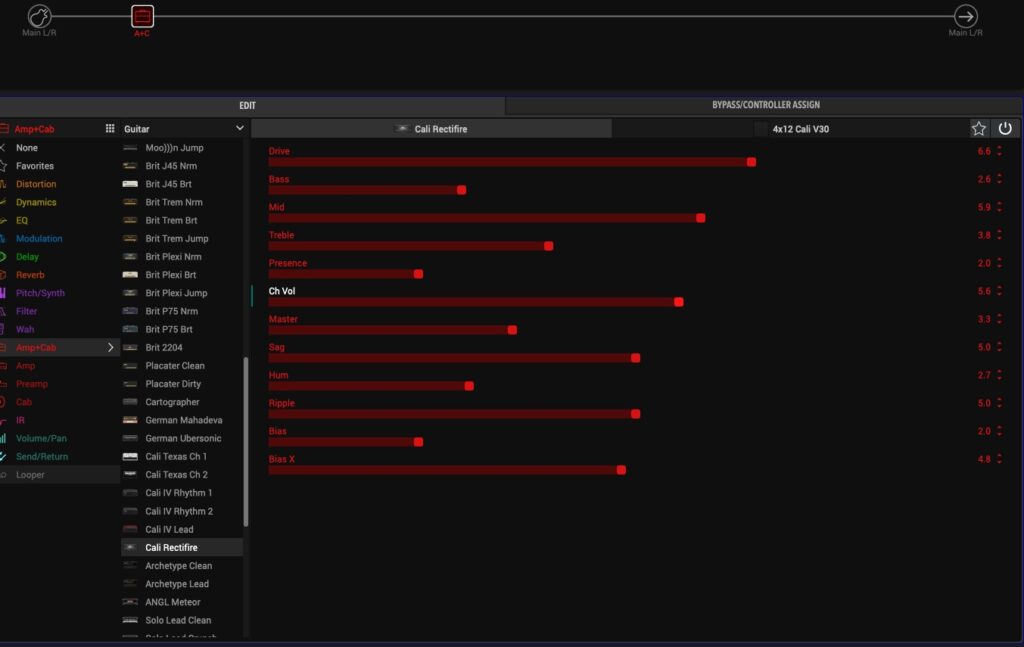Switch to the Bypass/Controller Assign tab
Viewport: 1024px width, 647px height.
tap(765, 105)
